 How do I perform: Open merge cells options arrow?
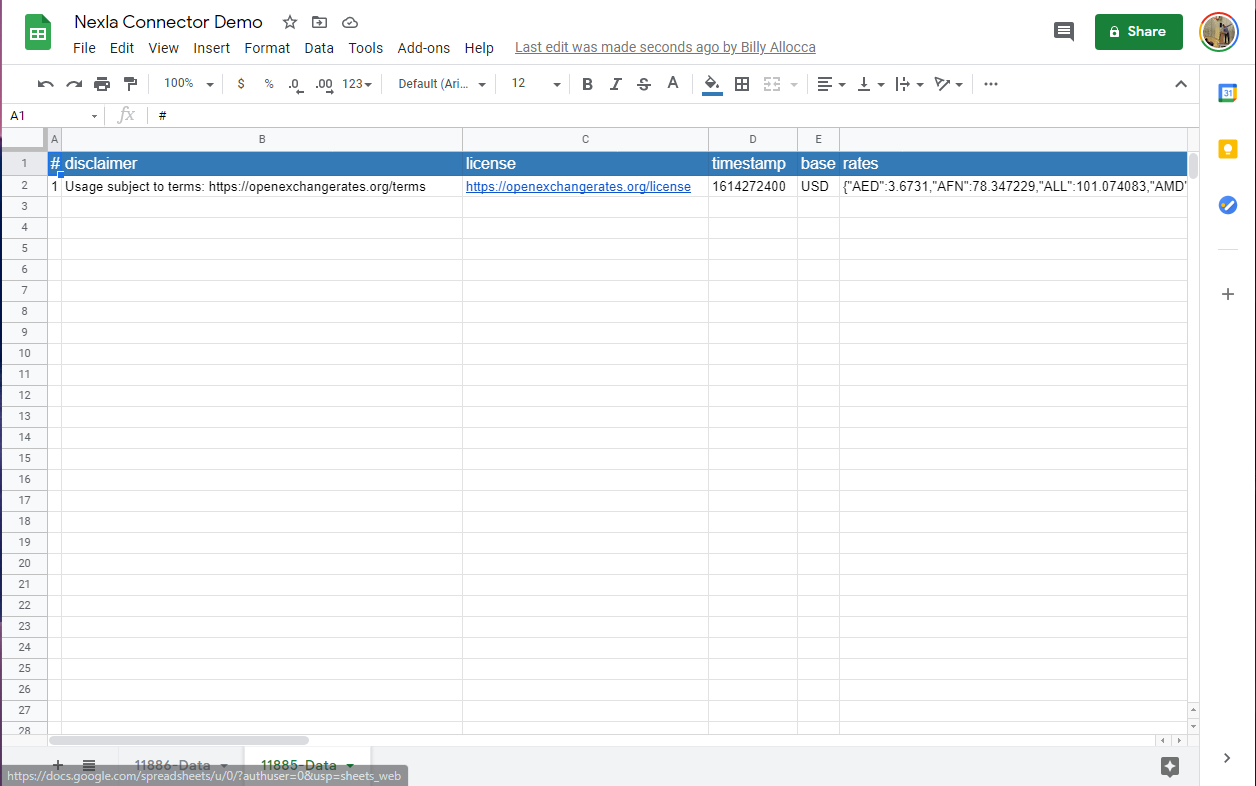(x=794, y=85)
